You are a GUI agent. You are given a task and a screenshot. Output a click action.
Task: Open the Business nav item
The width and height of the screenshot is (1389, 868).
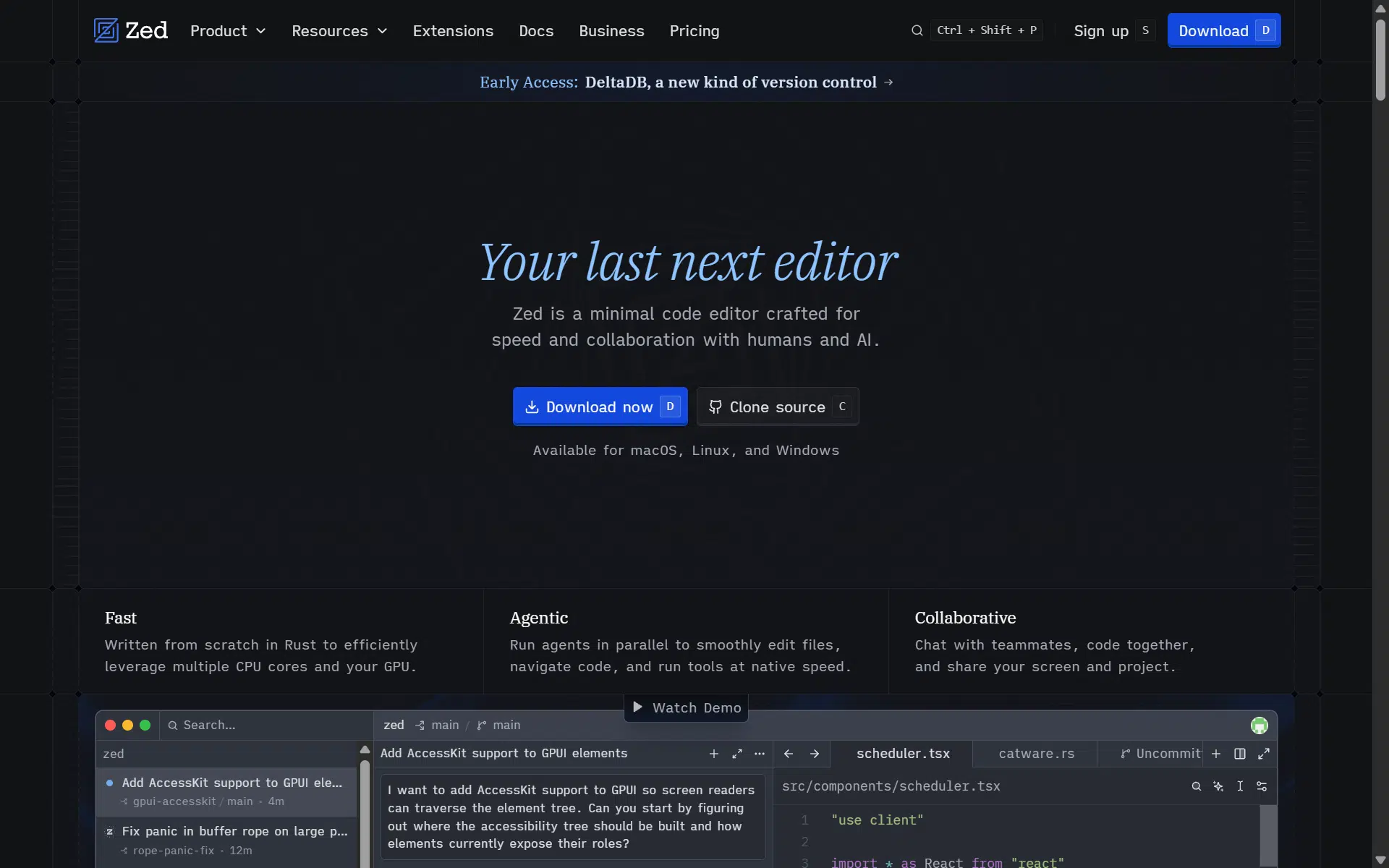pos(611,31)
